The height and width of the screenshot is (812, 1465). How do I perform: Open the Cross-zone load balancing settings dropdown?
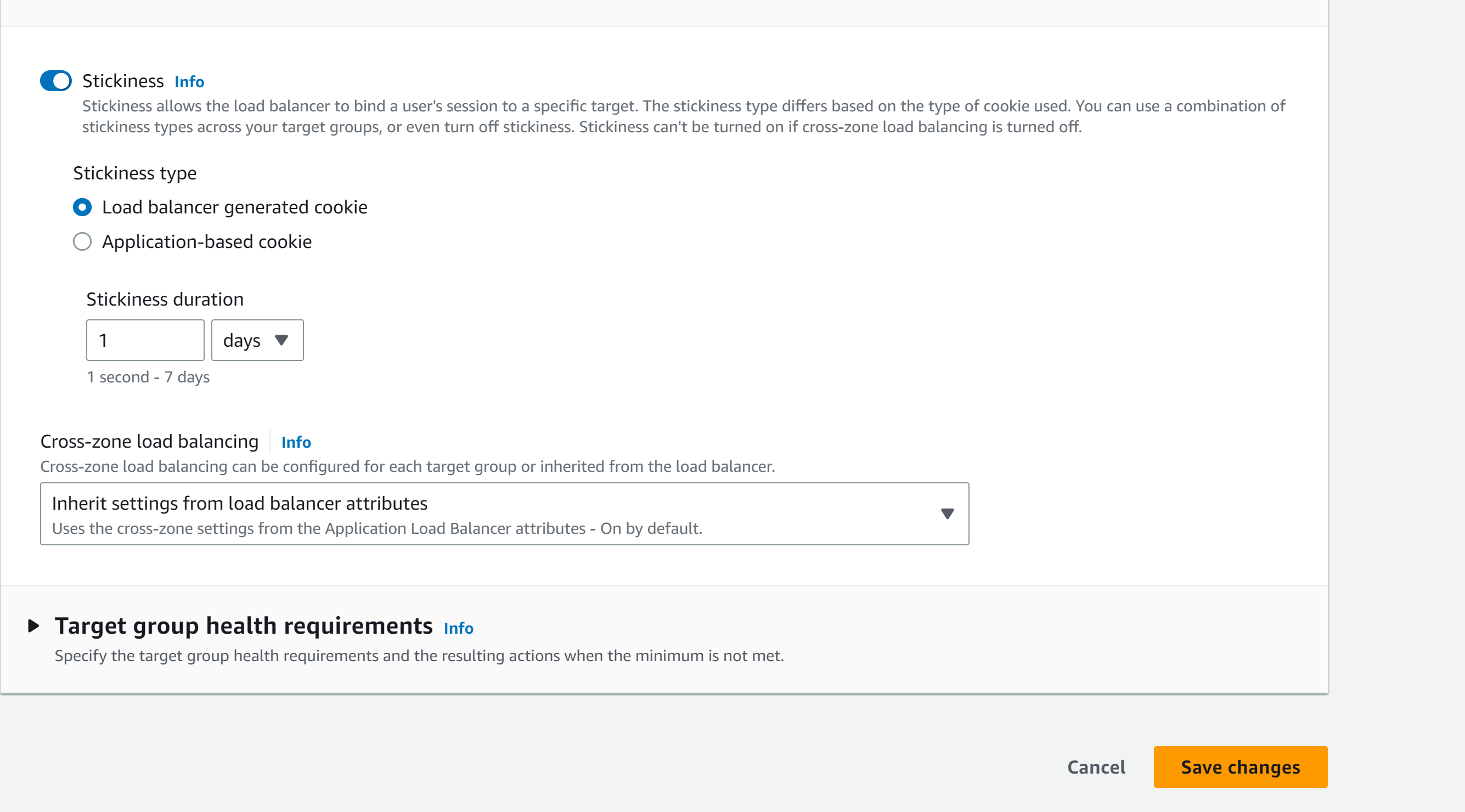tap(504, 514)
